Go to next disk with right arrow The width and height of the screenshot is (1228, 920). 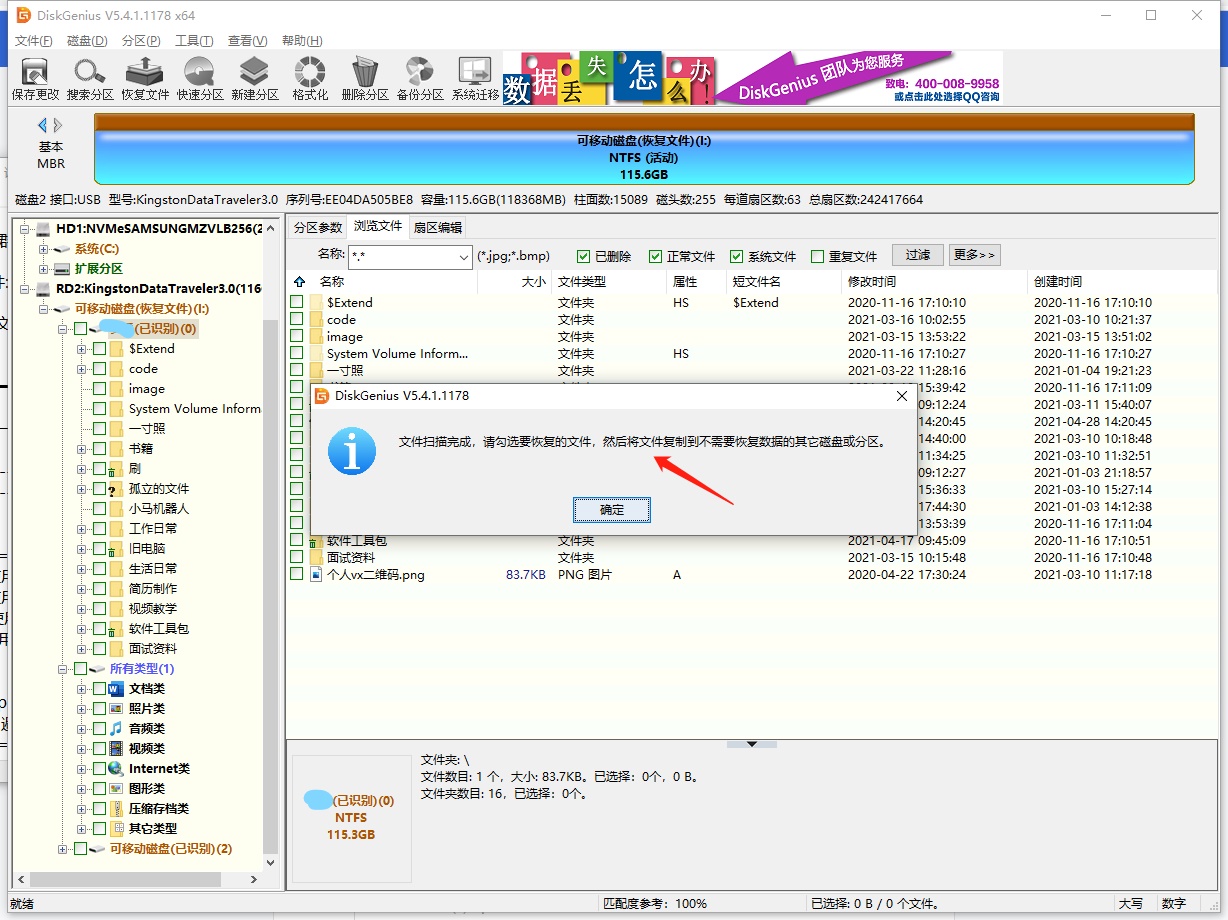click(58, 125)
